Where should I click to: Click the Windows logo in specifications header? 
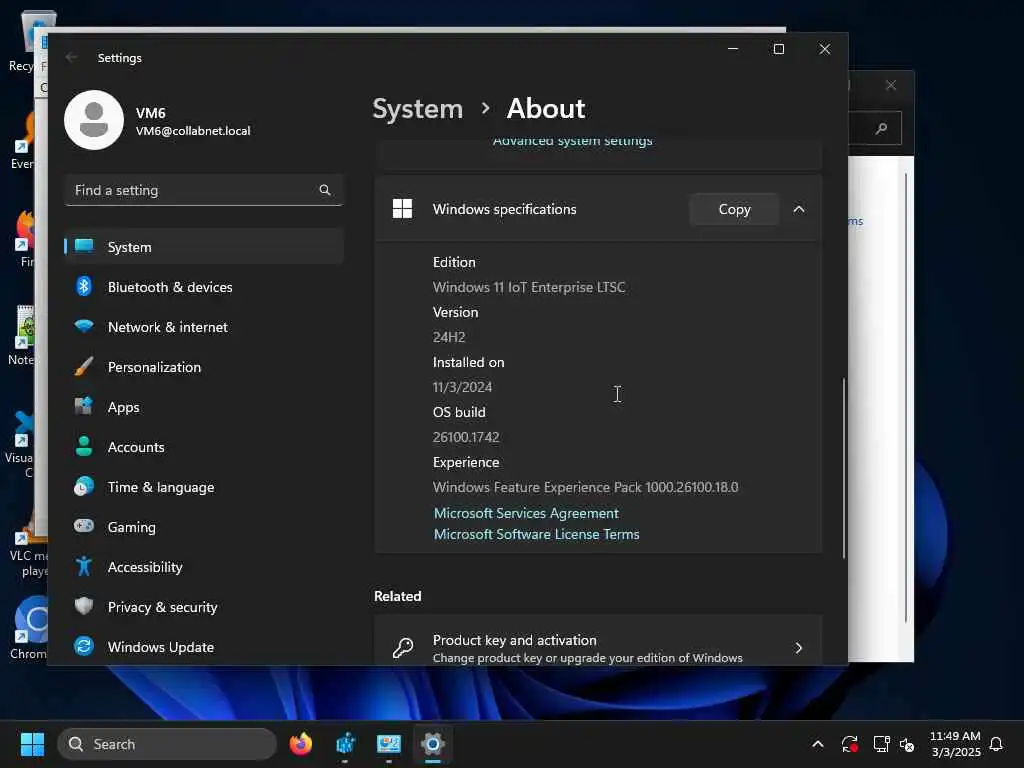[x=402, y=209]
